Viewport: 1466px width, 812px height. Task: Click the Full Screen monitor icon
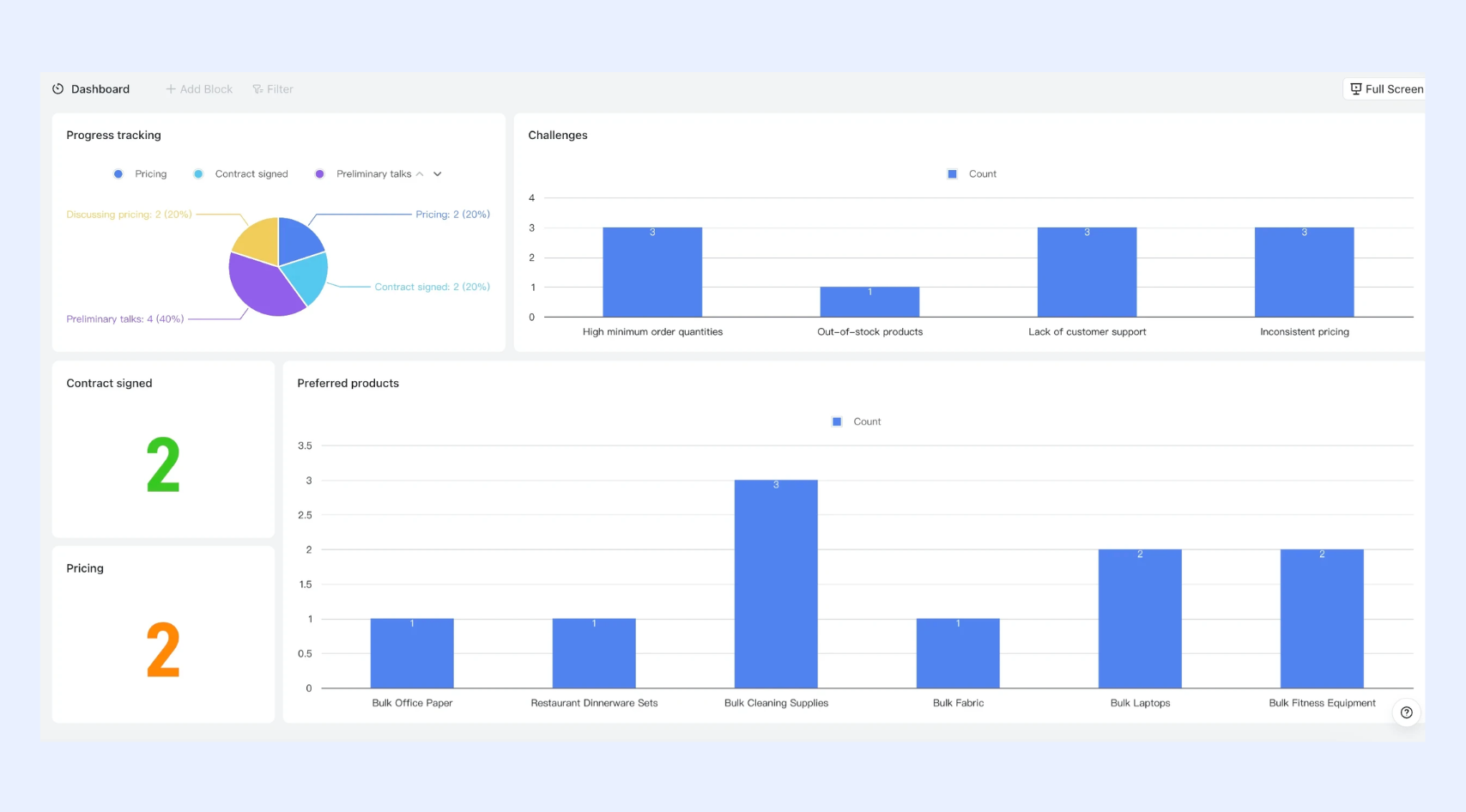click(x=1356, y=89)
